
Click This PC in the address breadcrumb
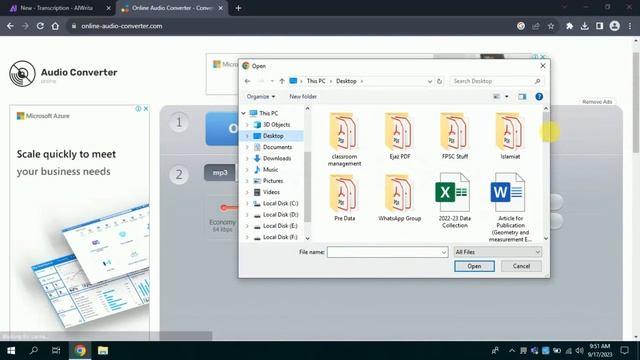click(316, 81)
